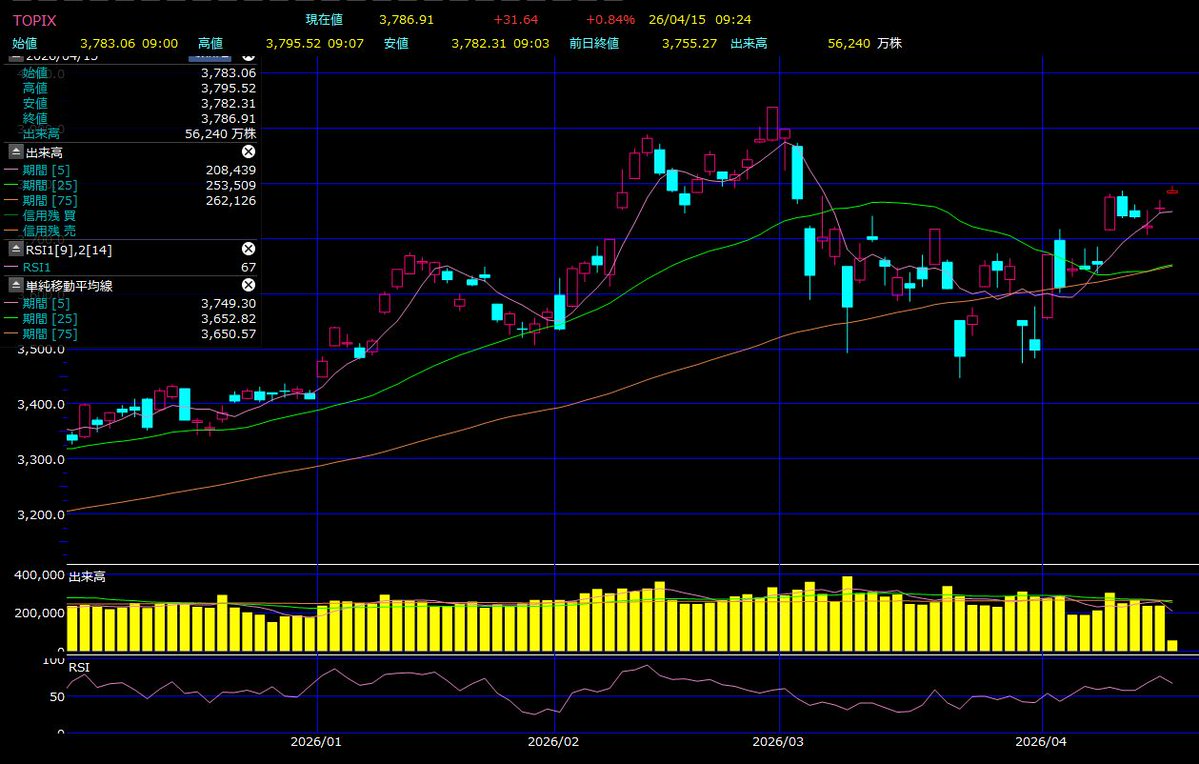Image resolution: width=1199 pixels, height=764 pixels.
Task: Click header low value 3,782.31 09:03
Action: [x=500, y=44]
